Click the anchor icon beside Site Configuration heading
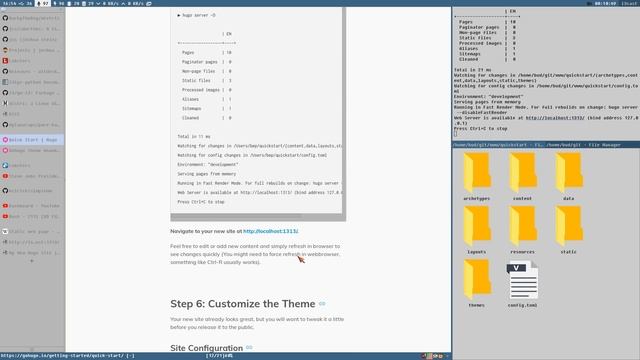This screenshot has width=640, height=360. pos(249,348)
